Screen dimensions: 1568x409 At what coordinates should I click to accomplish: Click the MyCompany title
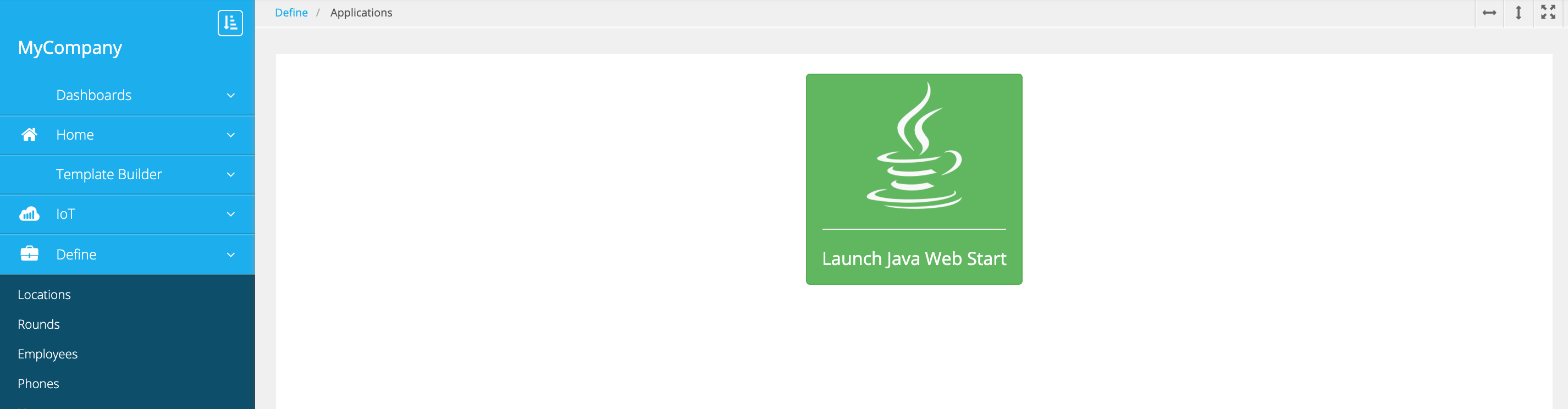(70, 47)
